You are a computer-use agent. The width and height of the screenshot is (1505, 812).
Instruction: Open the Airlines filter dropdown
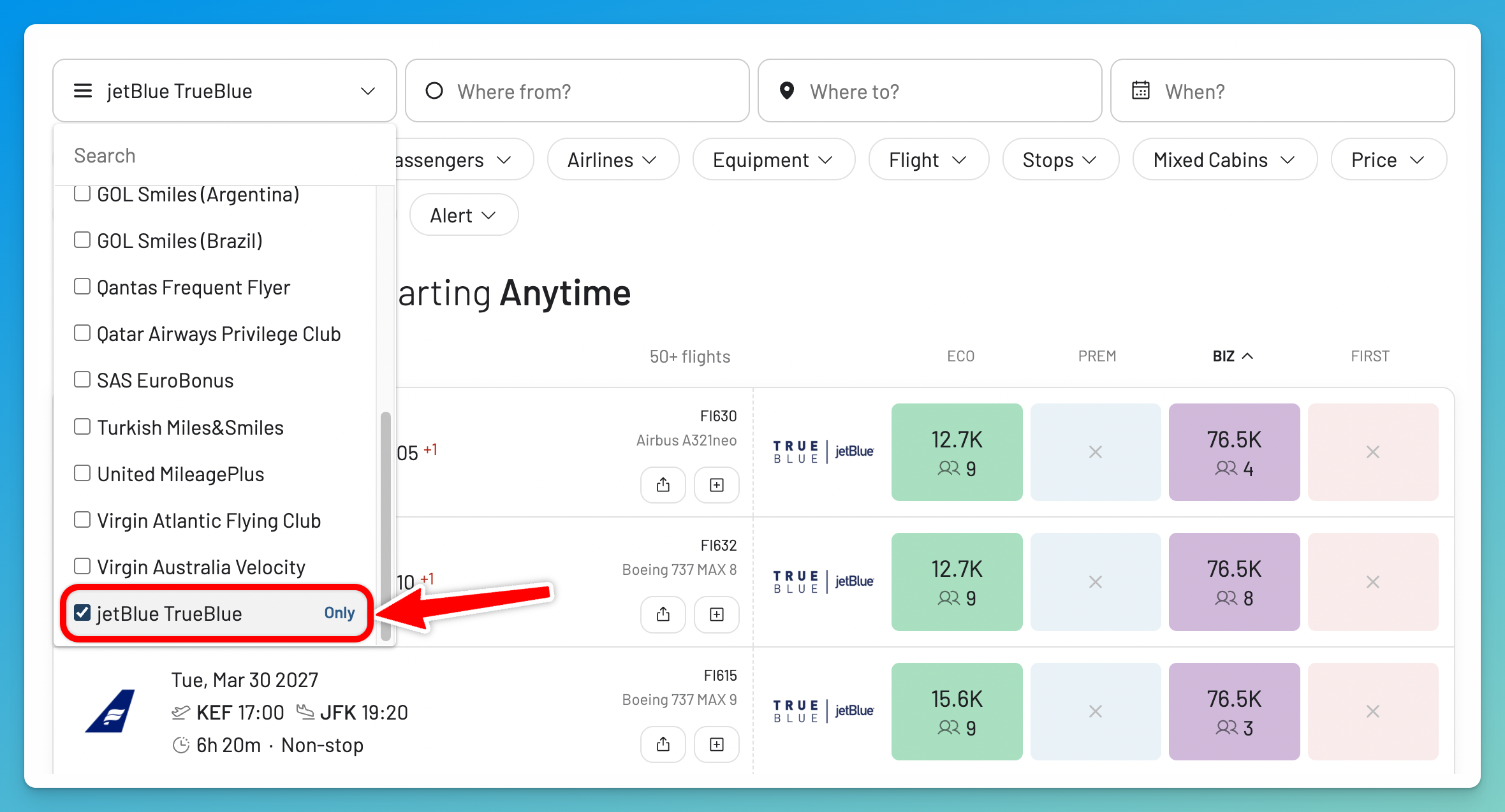click(x=613, y=160)
